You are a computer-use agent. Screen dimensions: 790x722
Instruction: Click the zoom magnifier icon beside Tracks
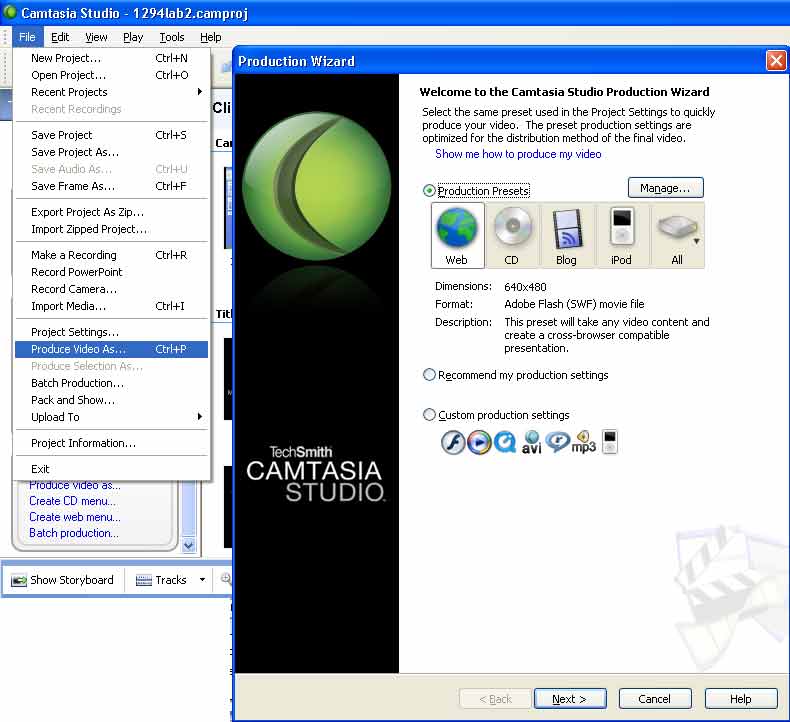[226, 579]
